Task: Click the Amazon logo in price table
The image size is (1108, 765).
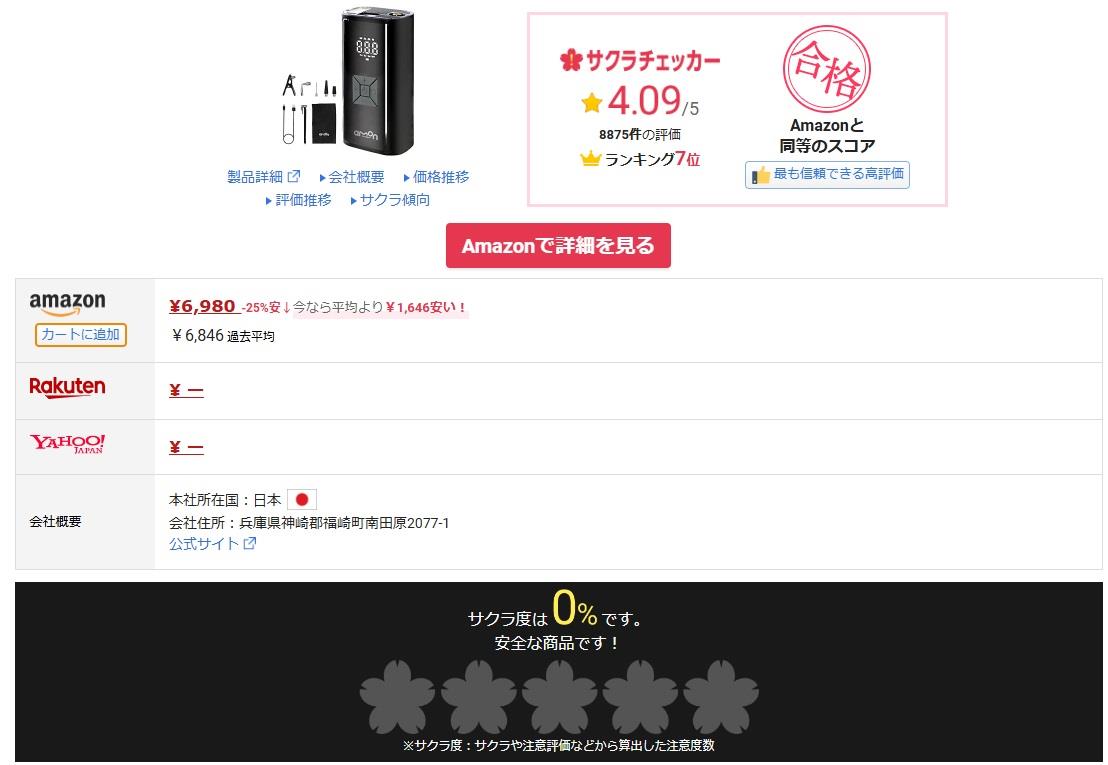Action: click(x=67, y=302)
